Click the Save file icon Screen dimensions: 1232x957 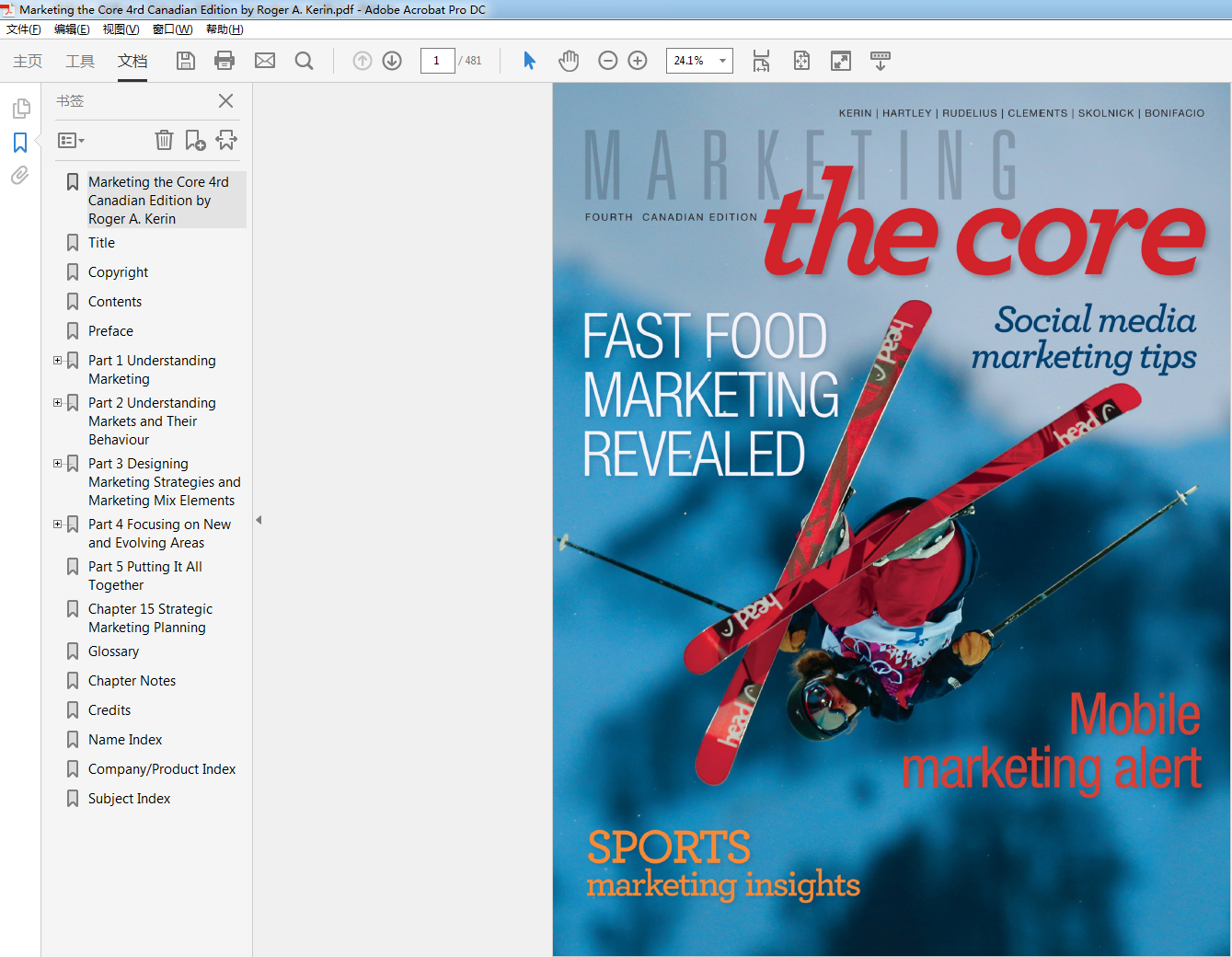(186, 61)
